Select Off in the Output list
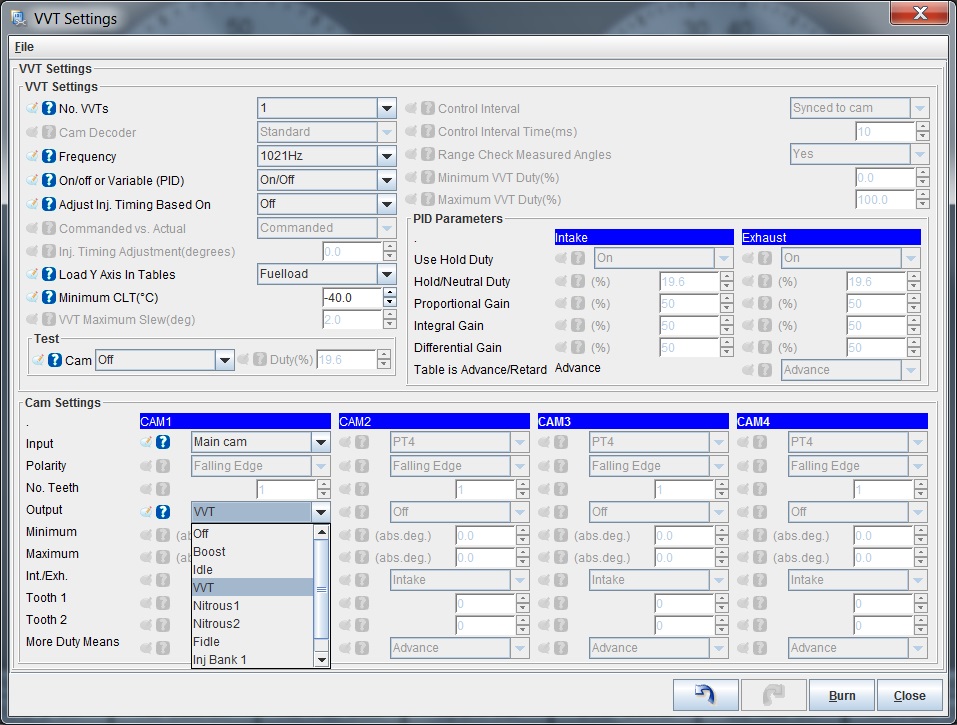The image size is (957, 725). tap(253, 534)
